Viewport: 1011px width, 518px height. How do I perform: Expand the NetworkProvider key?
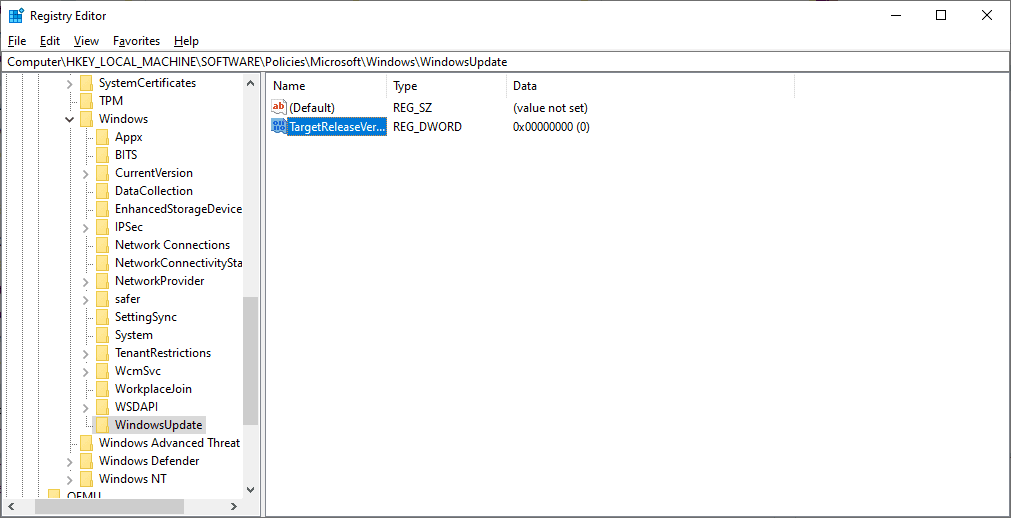tap(86, 281)
